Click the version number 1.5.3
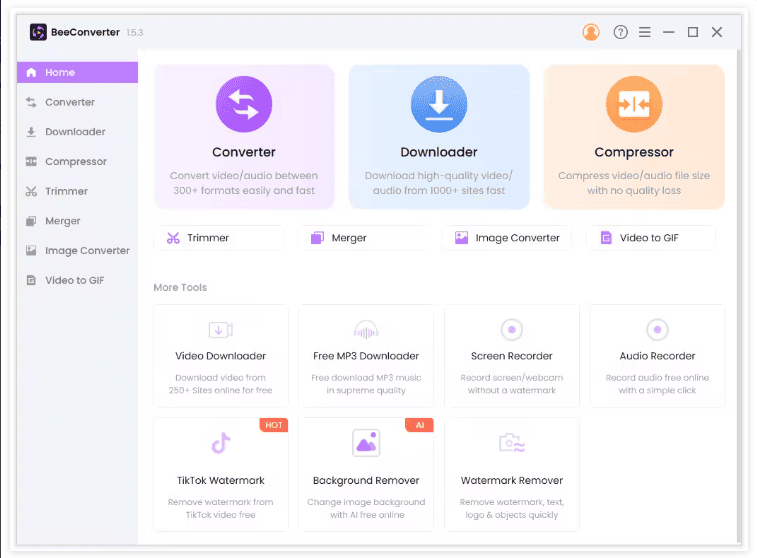The width and height of the screenshot is (757, 558). (x=135, y=32)
